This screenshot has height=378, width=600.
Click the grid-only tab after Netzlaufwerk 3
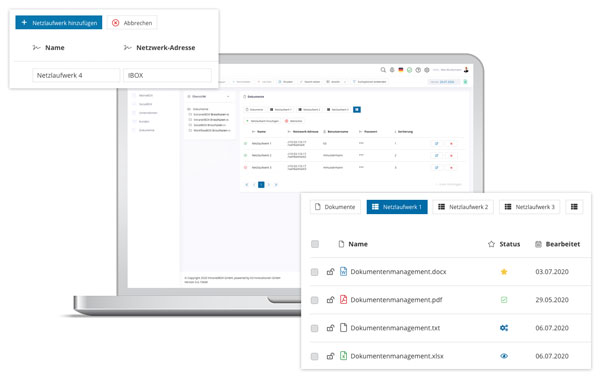tap(574, 207)
